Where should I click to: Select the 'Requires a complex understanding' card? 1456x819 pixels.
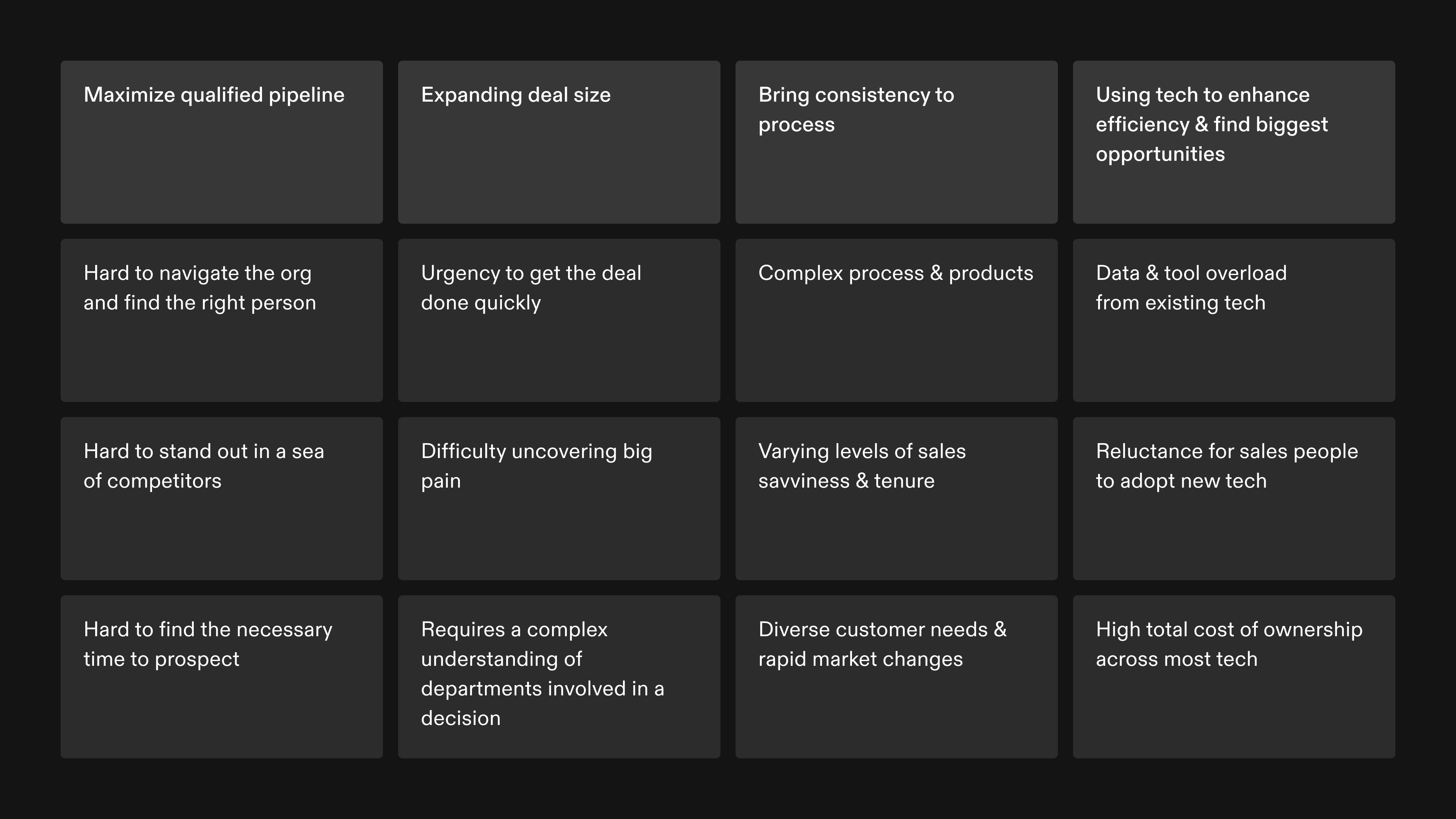559,676
